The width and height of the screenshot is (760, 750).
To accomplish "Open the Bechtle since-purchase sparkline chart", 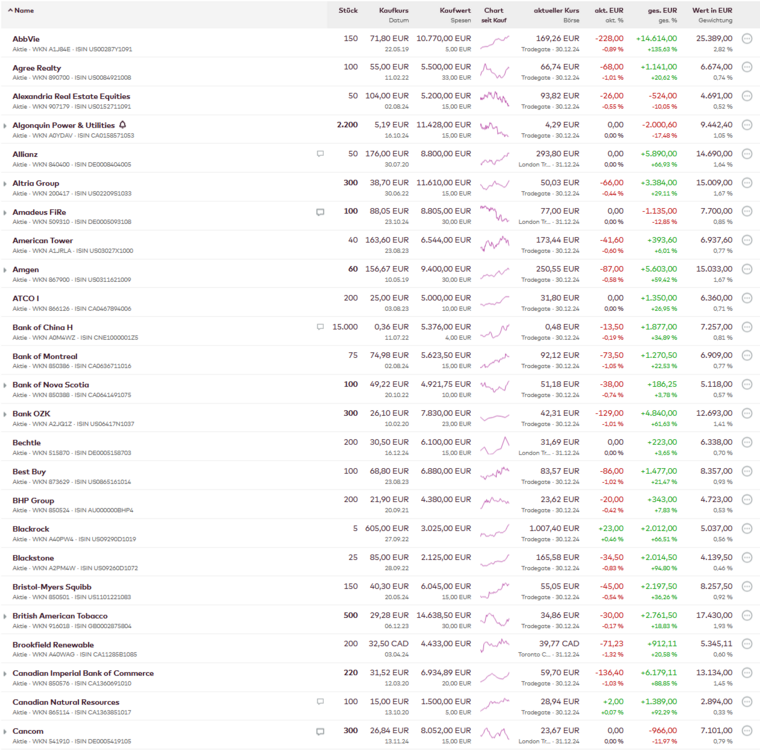I will [x=494, y=446].
